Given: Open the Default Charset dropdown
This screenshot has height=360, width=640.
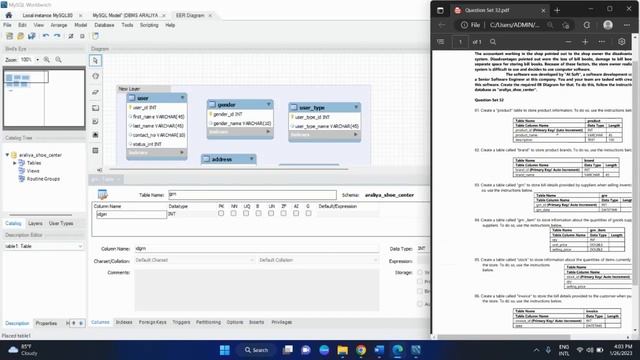Looking at the screenshot, I should click(x=194, y=260).
